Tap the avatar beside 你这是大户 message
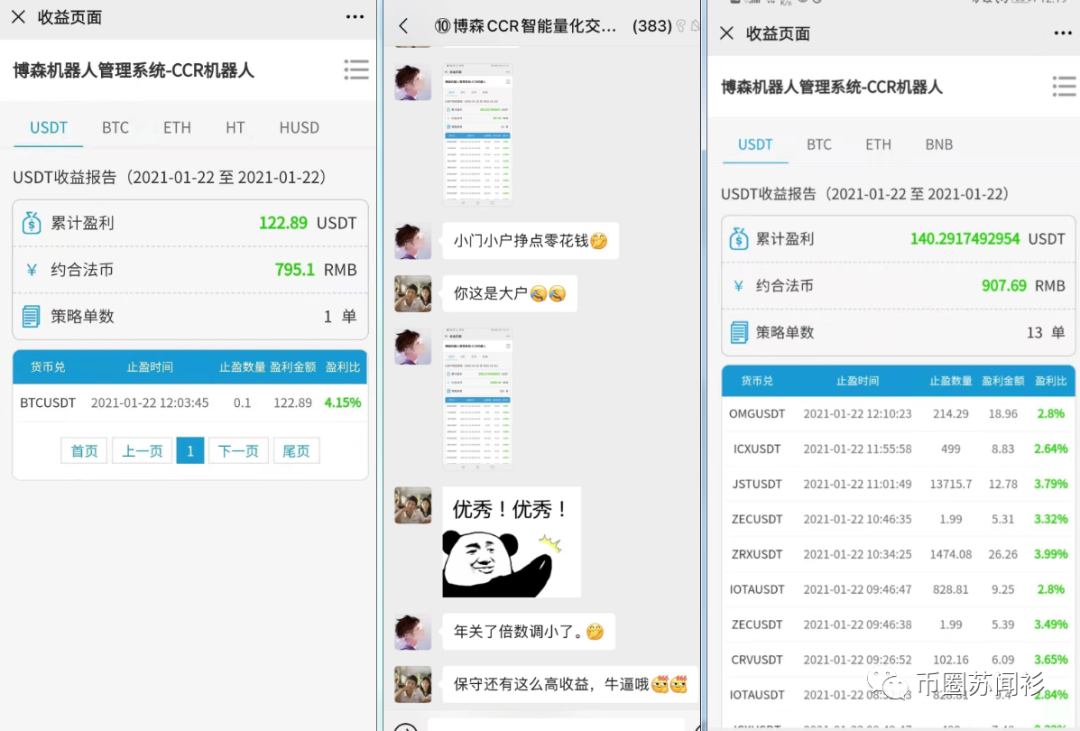The width and height of the screenshot is (1080, 731). [412, 293]
